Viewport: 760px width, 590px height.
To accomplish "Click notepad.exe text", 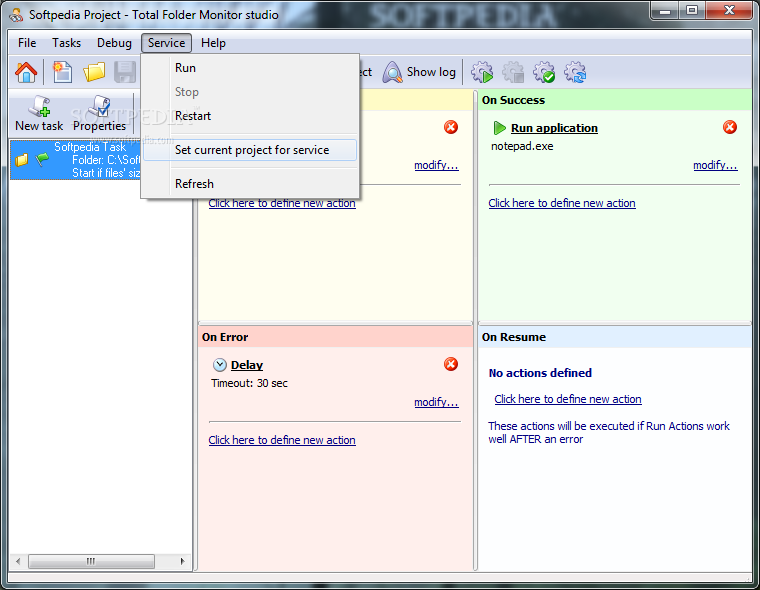I will [x=522, y=146].
